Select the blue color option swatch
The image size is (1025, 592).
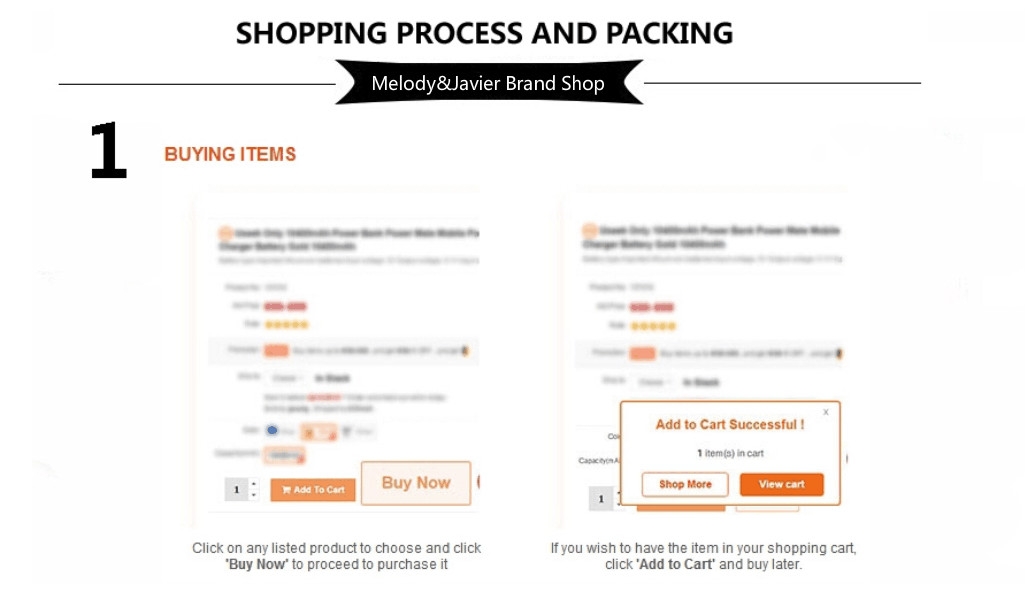272,430
